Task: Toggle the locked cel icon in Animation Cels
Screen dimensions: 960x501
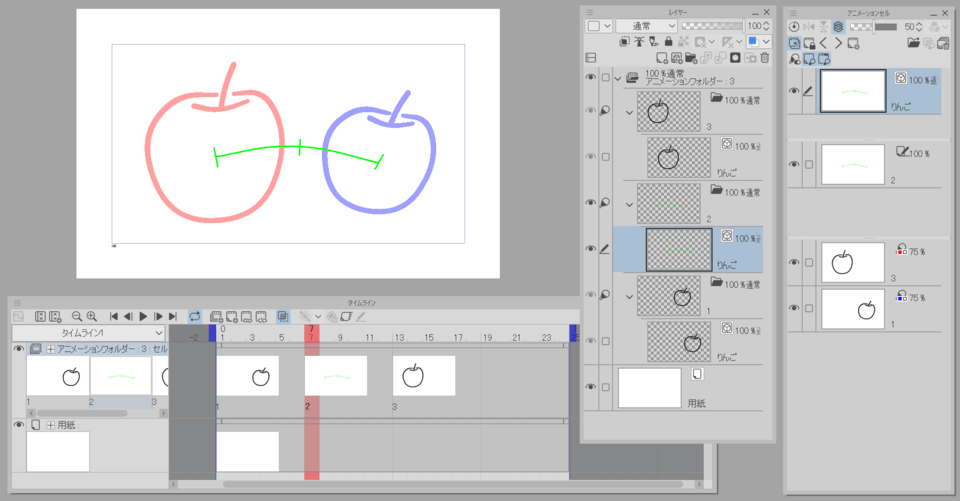Action: click(x=809, y=43)
